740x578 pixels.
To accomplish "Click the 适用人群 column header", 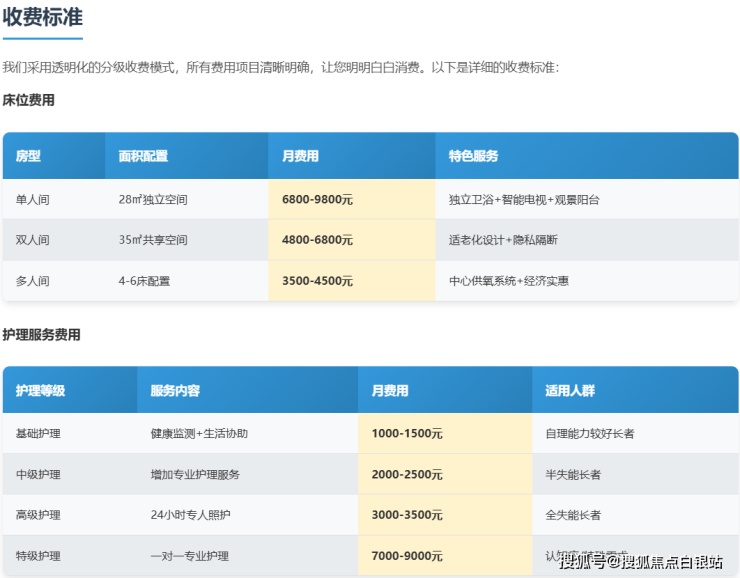I will click(570, 390).
